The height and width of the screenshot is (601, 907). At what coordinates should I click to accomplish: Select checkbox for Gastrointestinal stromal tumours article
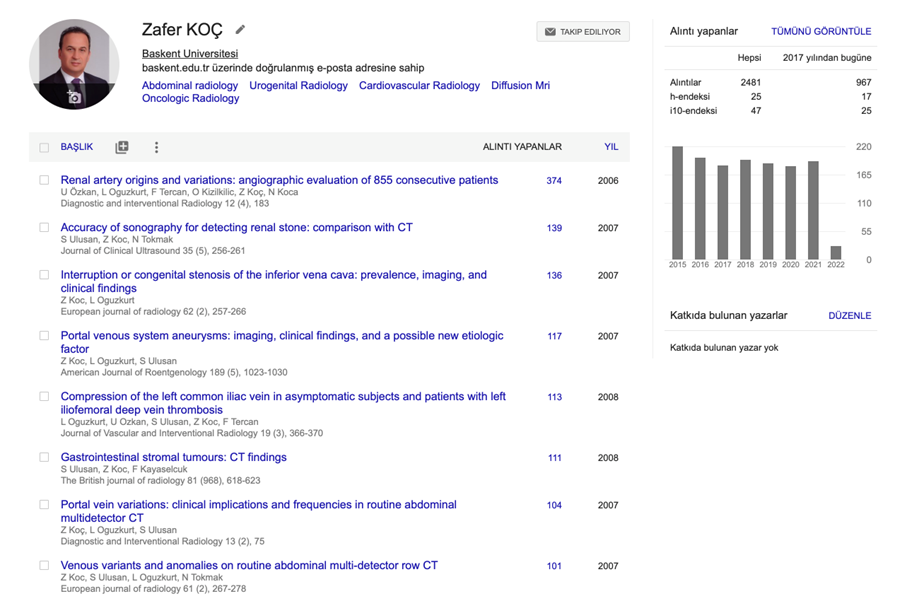click(x=44, y=458)
